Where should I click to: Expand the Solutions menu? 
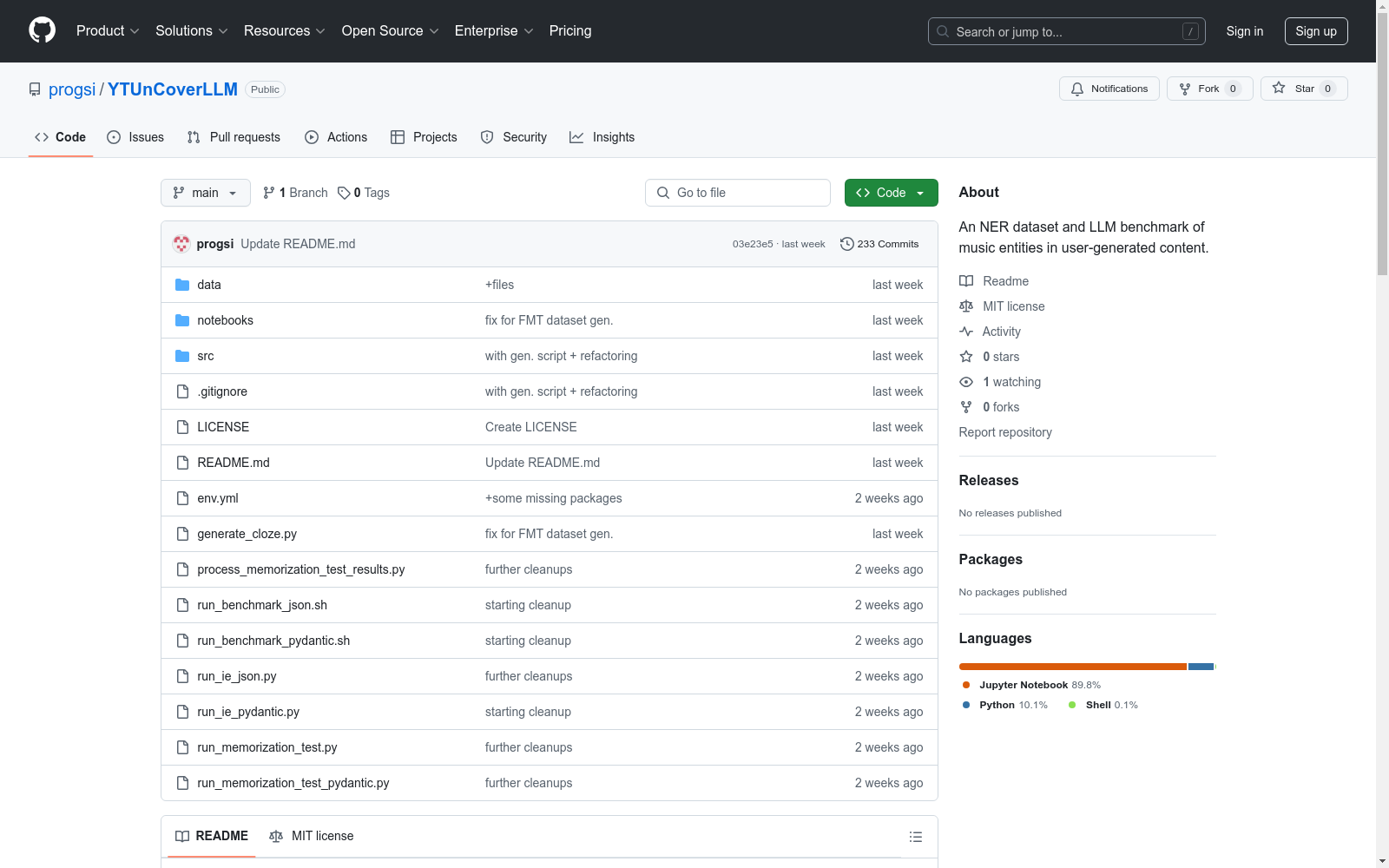191,31
